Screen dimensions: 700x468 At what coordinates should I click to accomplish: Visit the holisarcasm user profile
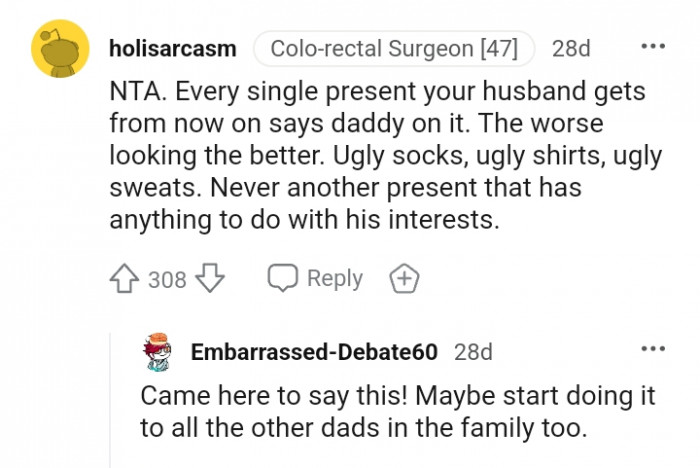(172, 48)
